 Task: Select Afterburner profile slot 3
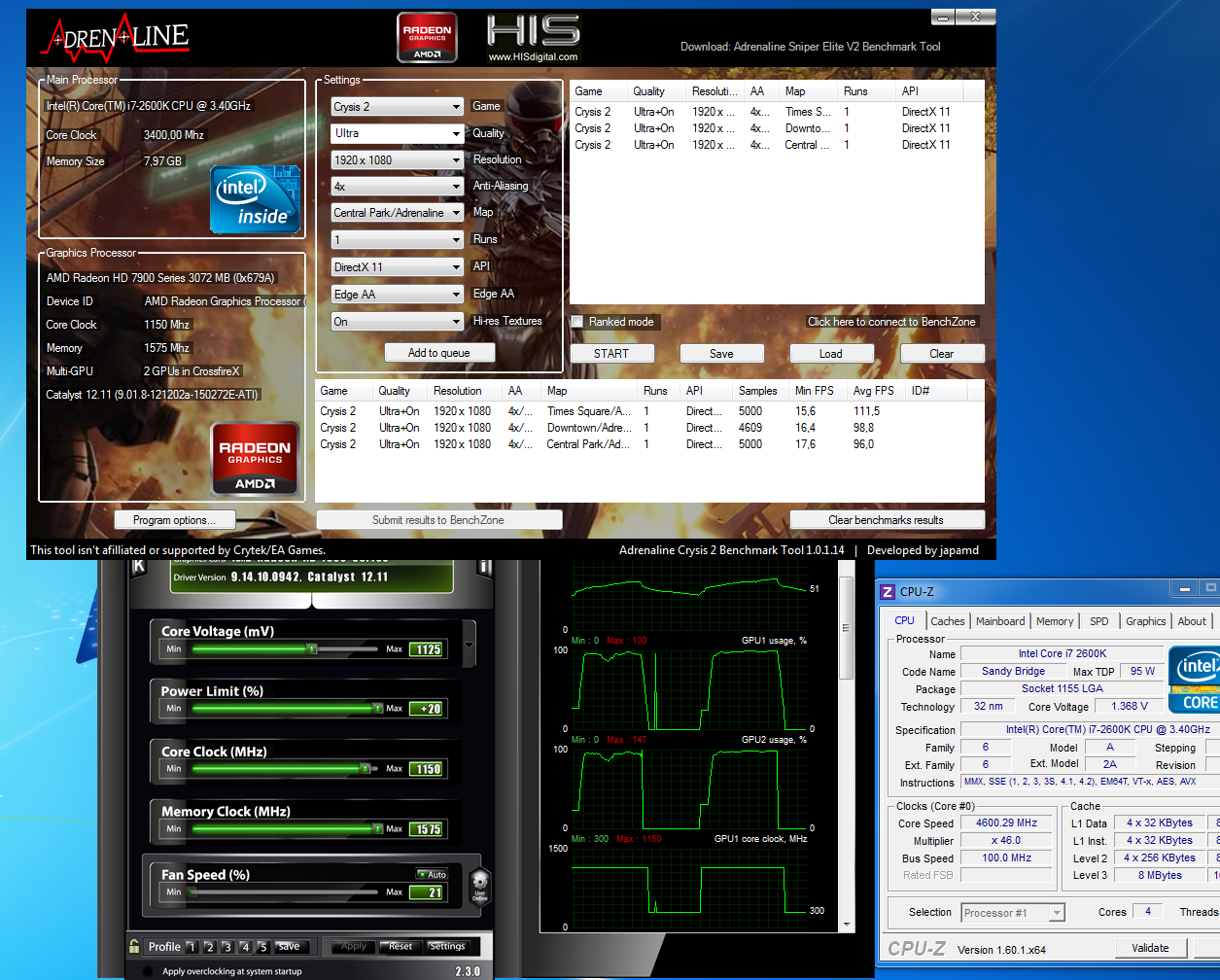[x=227, y=946]
